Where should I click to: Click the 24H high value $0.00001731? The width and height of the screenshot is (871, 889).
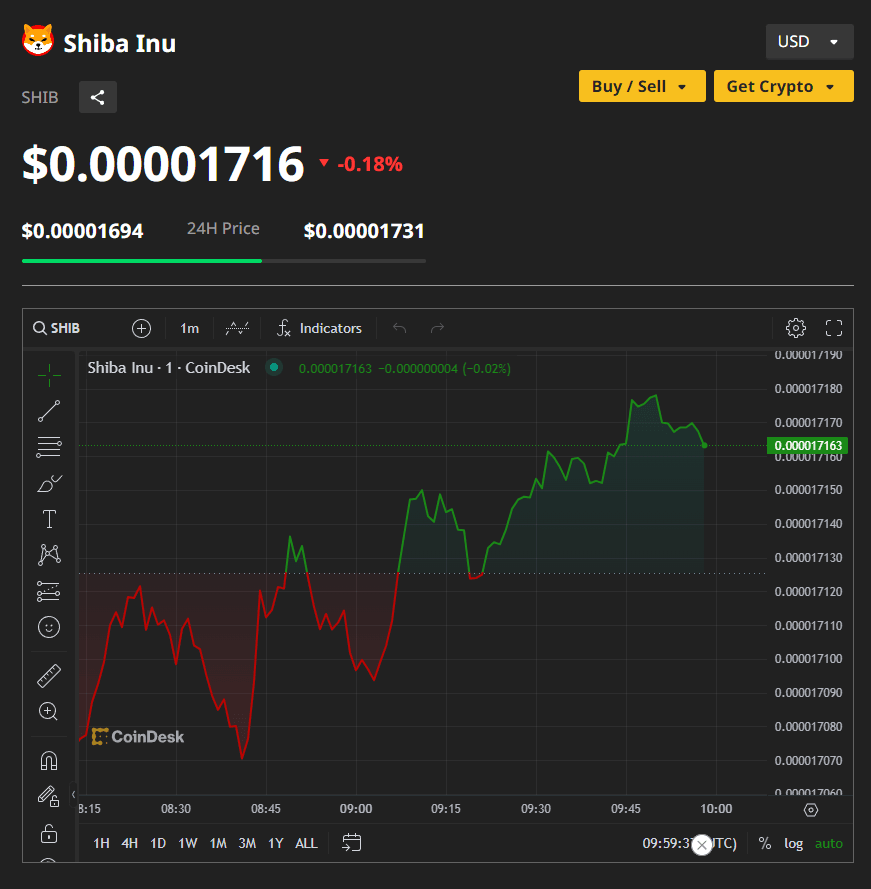pyautogui.click(x=364, y=231)
